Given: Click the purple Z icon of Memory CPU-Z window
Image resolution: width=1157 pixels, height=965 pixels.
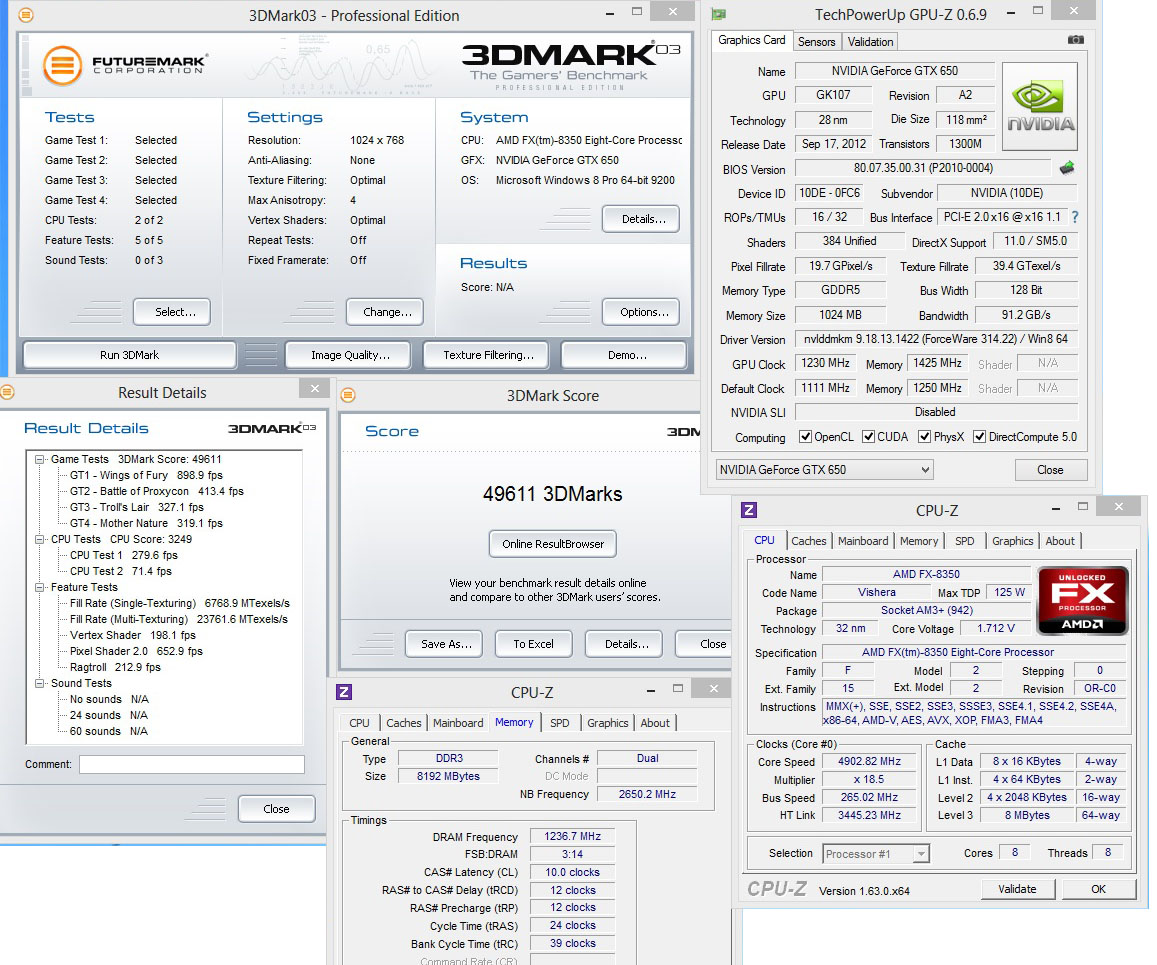Looking at the screenshot, I should click(x=344, y=692).
